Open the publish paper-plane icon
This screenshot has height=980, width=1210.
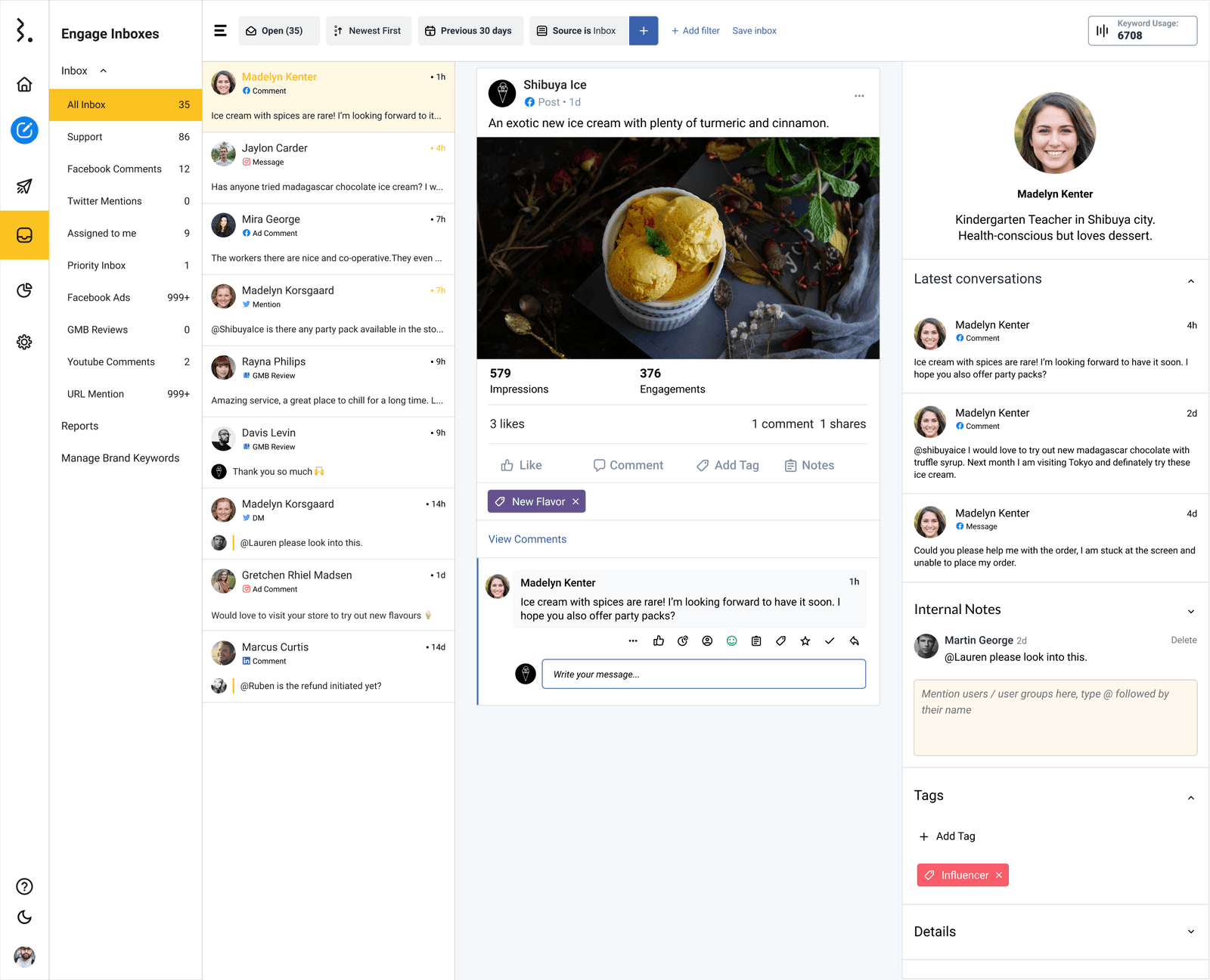[24, 186]
